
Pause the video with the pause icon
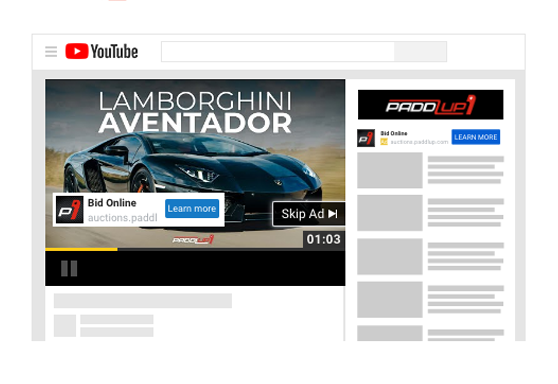(69, 268)
